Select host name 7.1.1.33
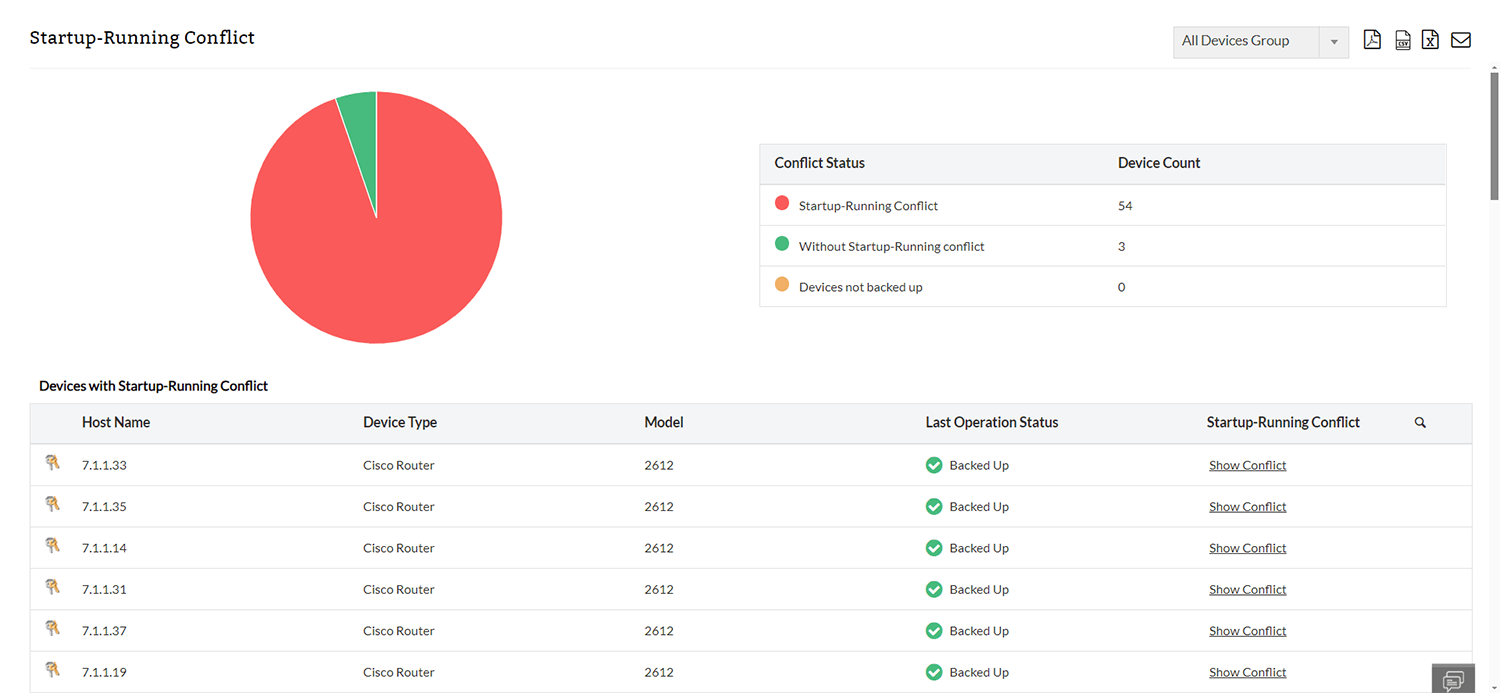 tap(104, 465)
